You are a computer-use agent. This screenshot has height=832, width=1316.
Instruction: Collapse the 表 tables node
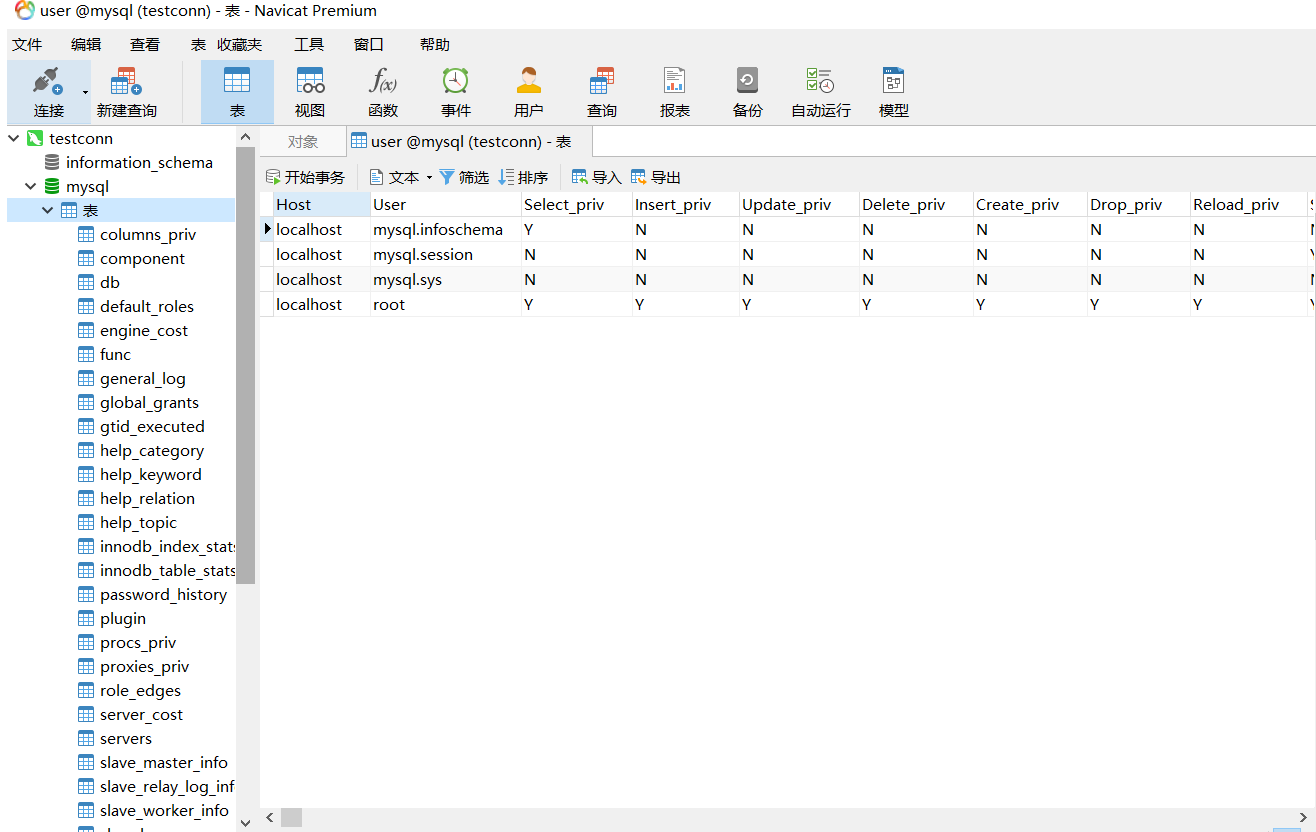coord(48,210)
